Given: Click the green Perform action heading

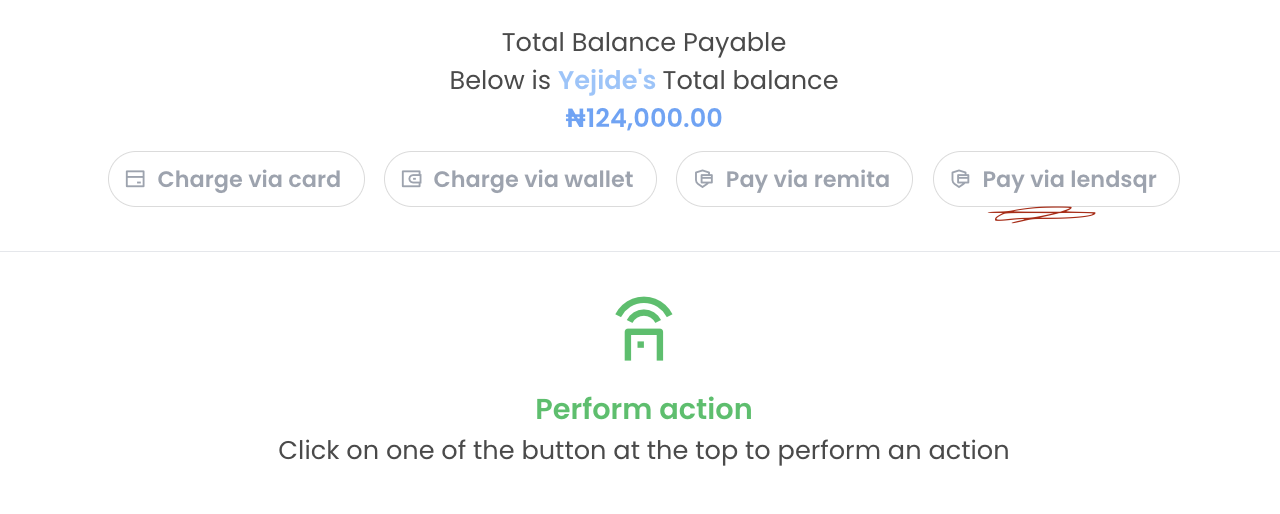Looking at the screenshot, I should coord(644,409).
